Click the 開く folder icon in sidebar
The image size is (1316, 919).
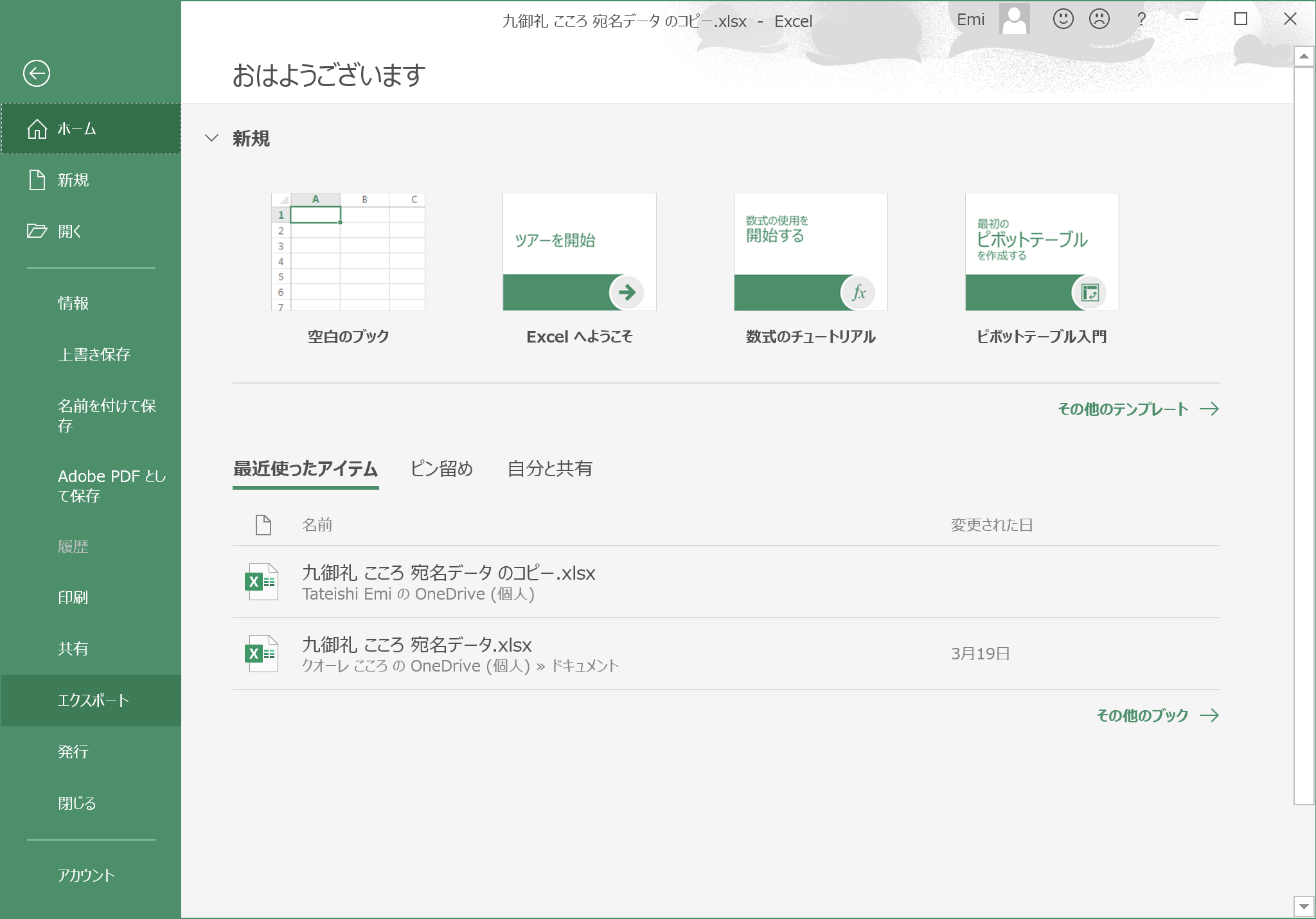pyautogui.click(x=37, y=231)
